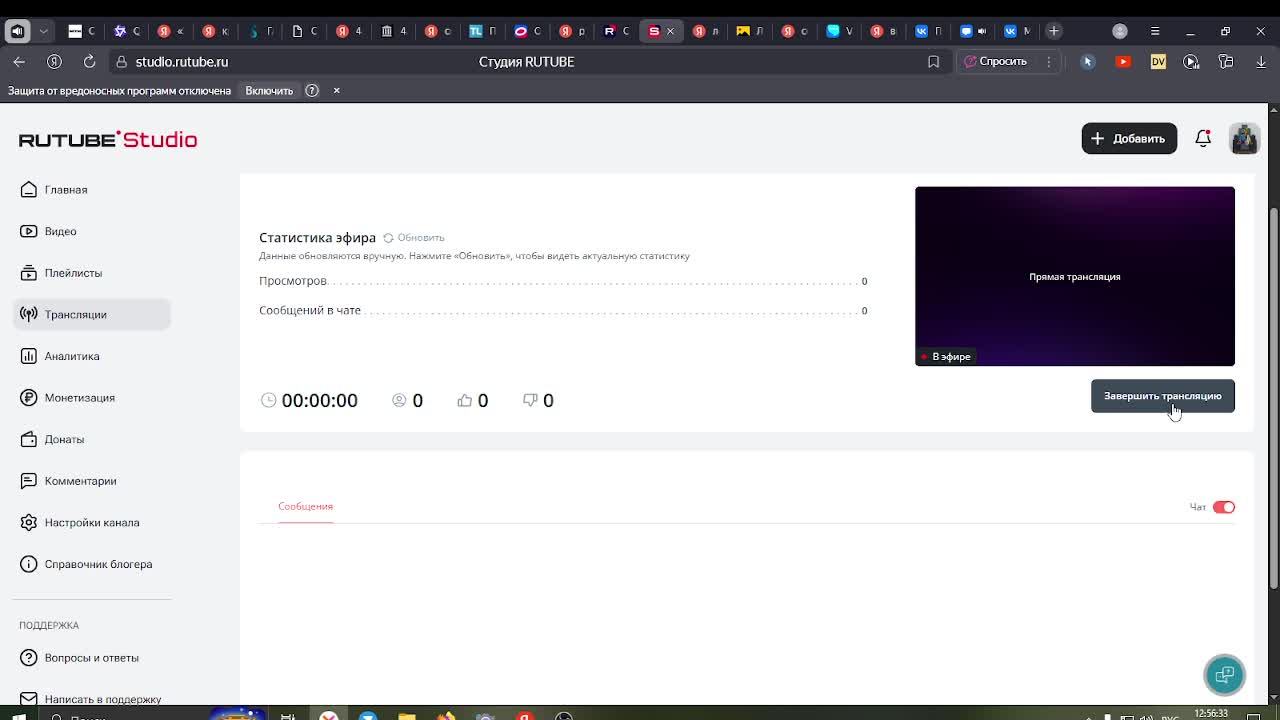
Task: Toggle the Чат switch off
Action: tap(1224, 507)
